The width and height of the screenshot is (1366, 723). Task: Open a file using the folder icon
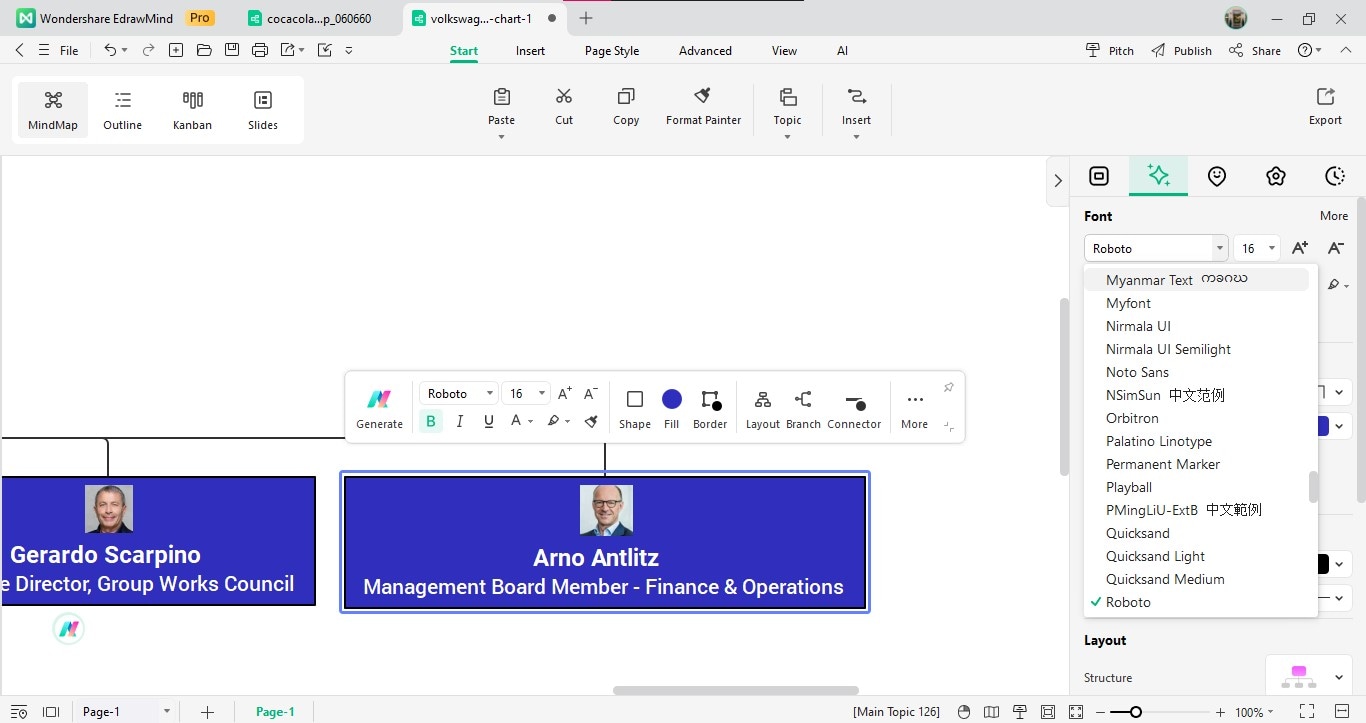click(204, 50)
